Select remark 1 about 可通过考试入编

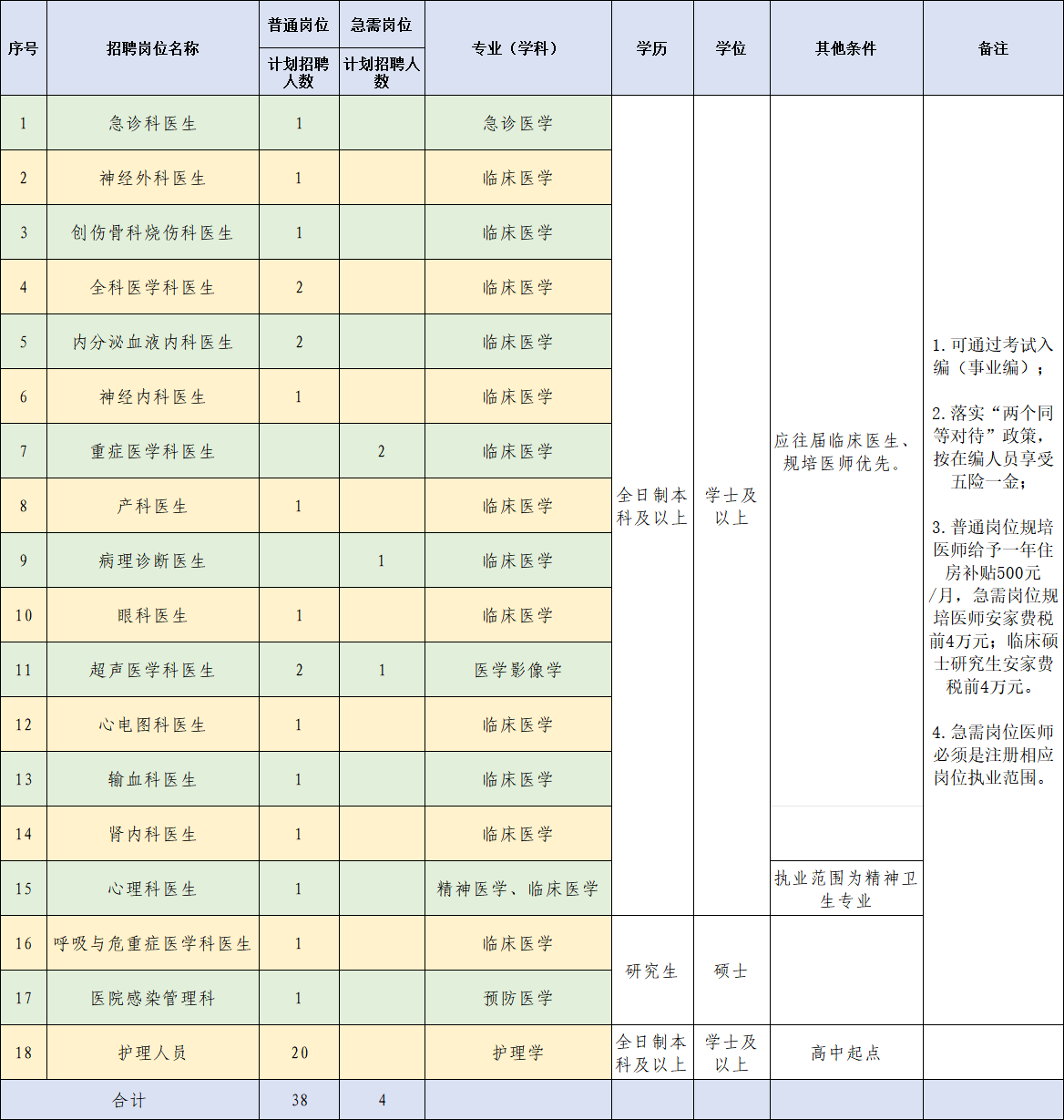[993, 355]
